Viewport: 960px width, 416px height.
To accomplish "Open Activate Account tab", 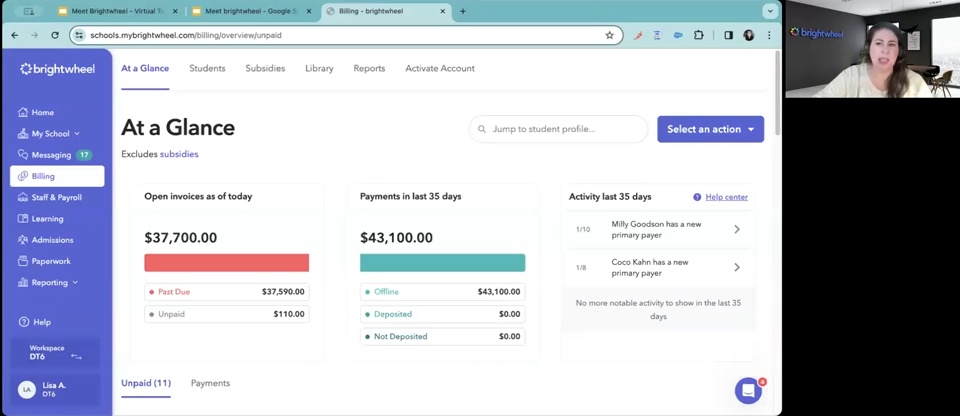I will [440, 69].
